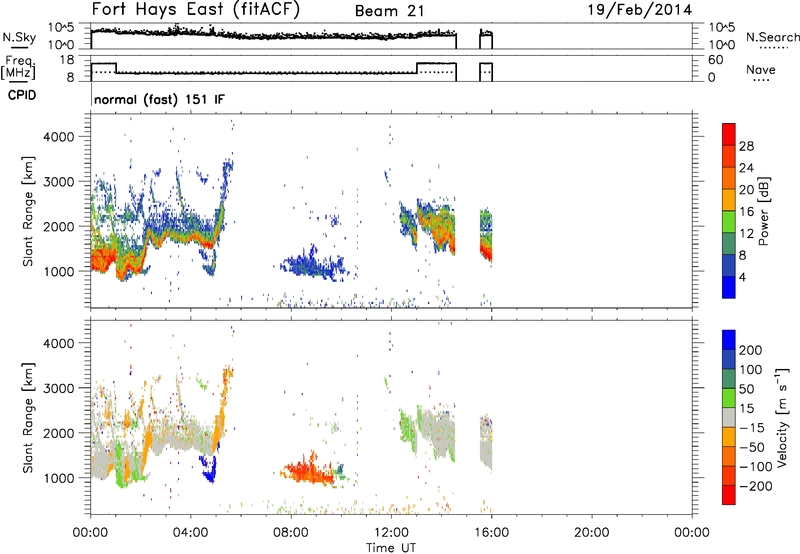Click the 'Nave' legend label

(x=761, y=69)
